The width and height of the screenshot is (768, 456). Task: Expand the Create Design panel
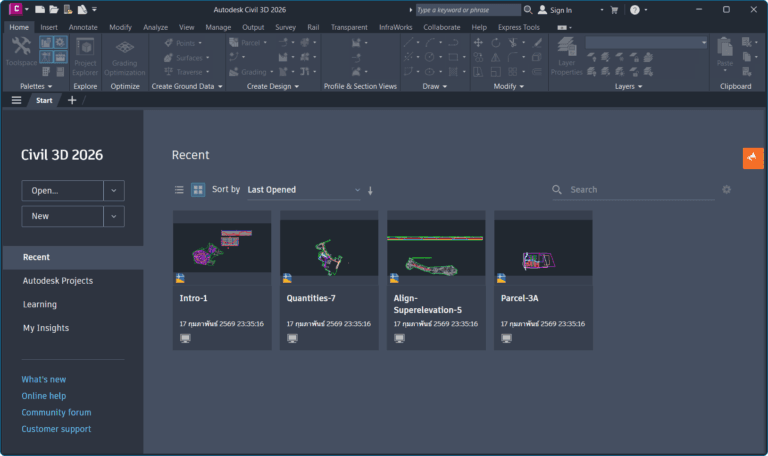point(272,86)
